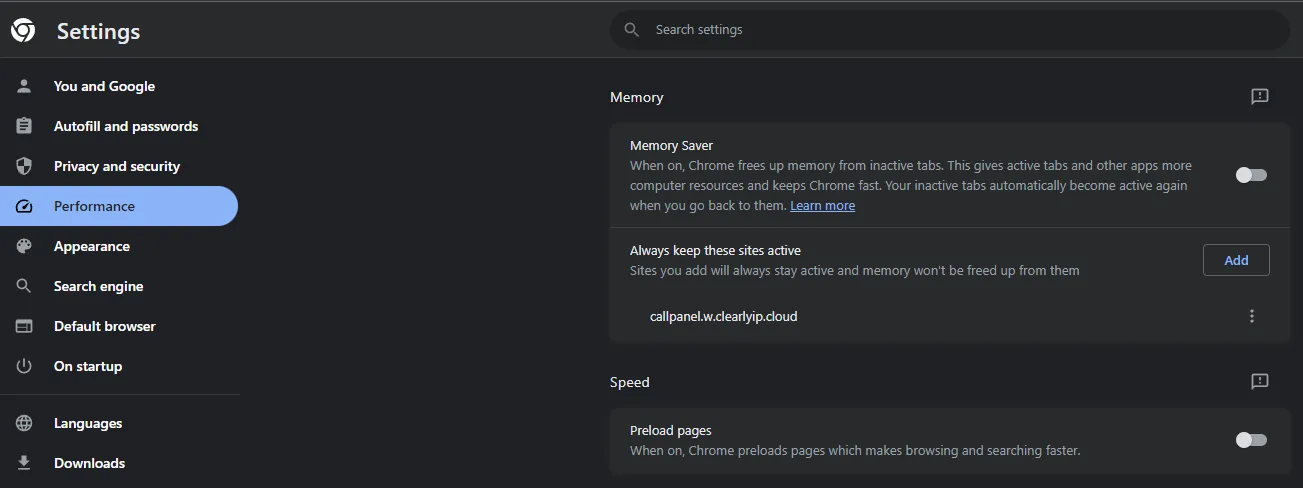The width and height of the screenshot is (1303, 488).
Task: Click the palette icon beside Appearance
Action: [x=24, y=246]
